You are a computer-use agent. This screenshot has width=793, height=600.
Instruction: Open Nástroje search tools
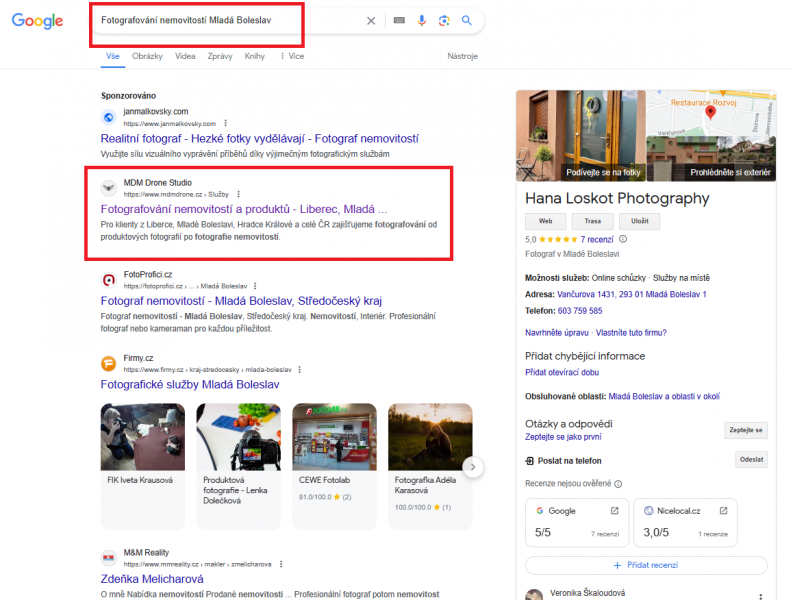462,56
